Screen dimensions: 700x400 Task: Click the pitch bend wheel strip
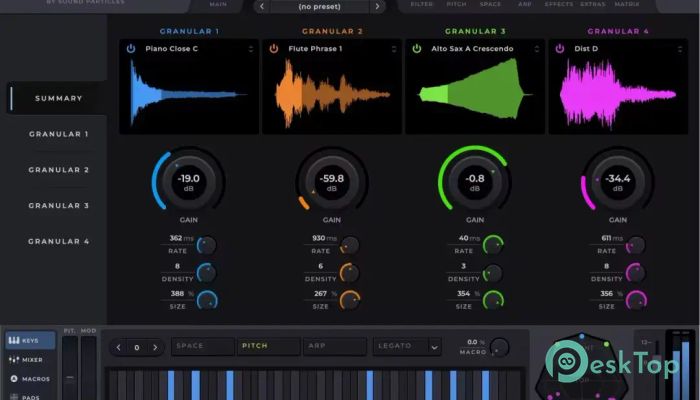pyautogui.click(x=70, y=368)
